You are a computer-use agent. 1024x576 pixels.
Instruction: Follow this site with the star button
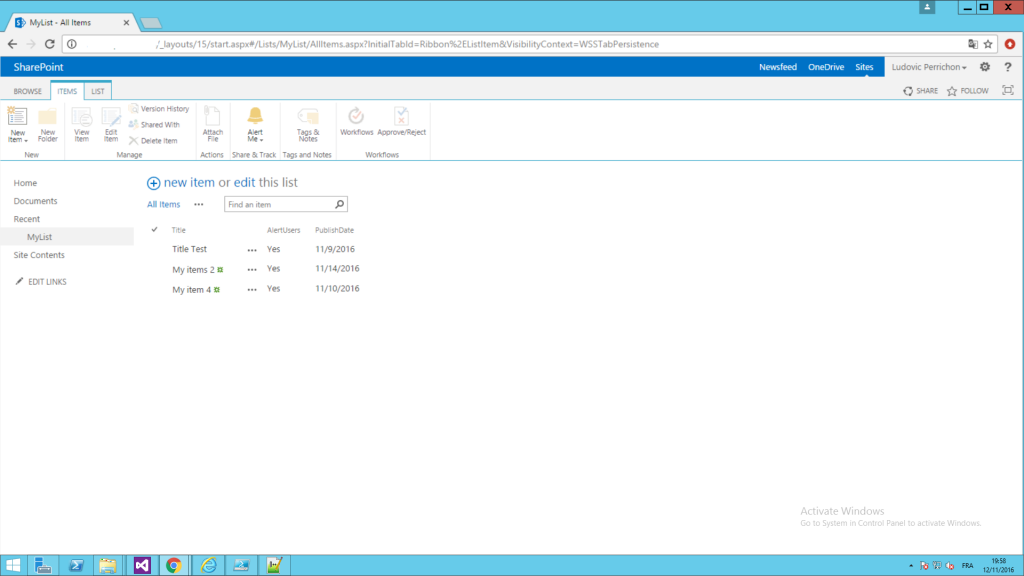[968, 91]
